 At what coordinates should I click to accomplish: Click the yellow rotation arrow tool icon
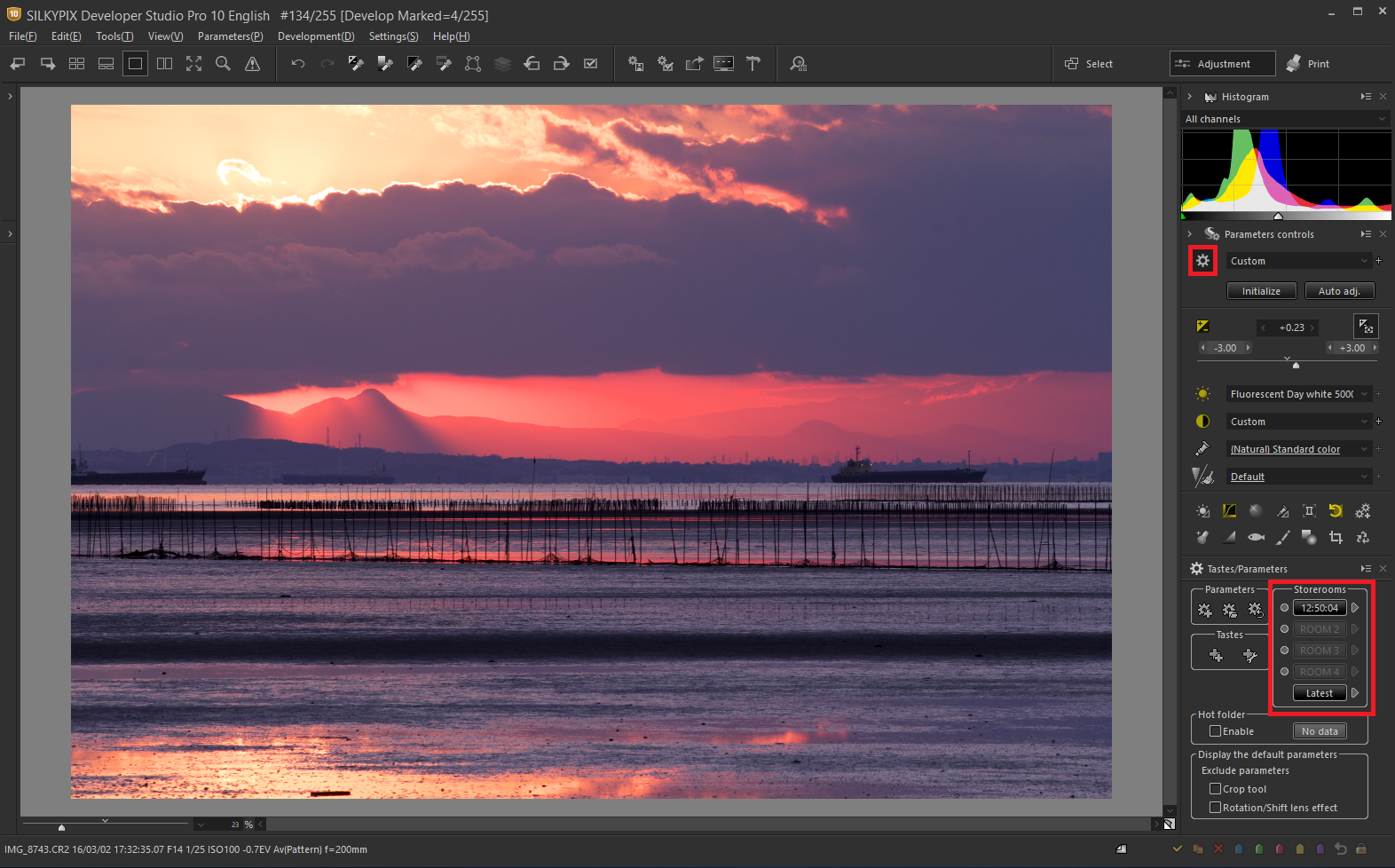pos(1336,510)
